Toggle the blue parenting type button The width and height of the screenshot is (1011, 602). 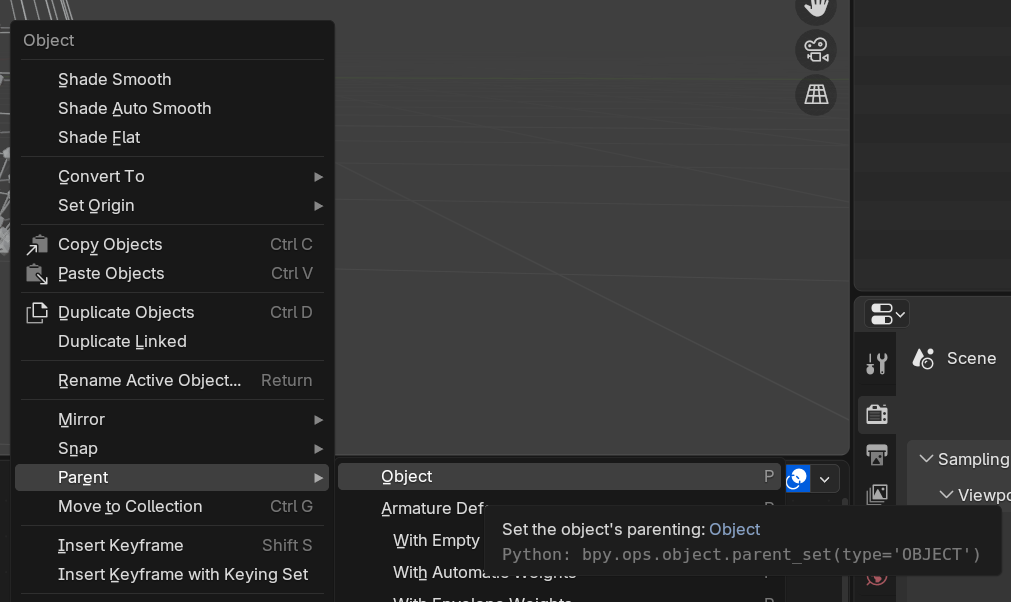coord(797,478)
